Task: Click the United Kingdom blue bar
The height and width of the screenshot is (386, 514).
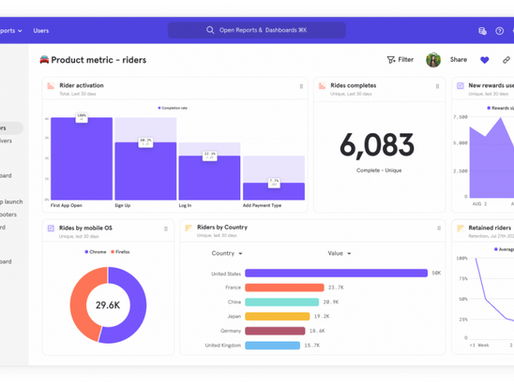Action: (x=272, y=345)
